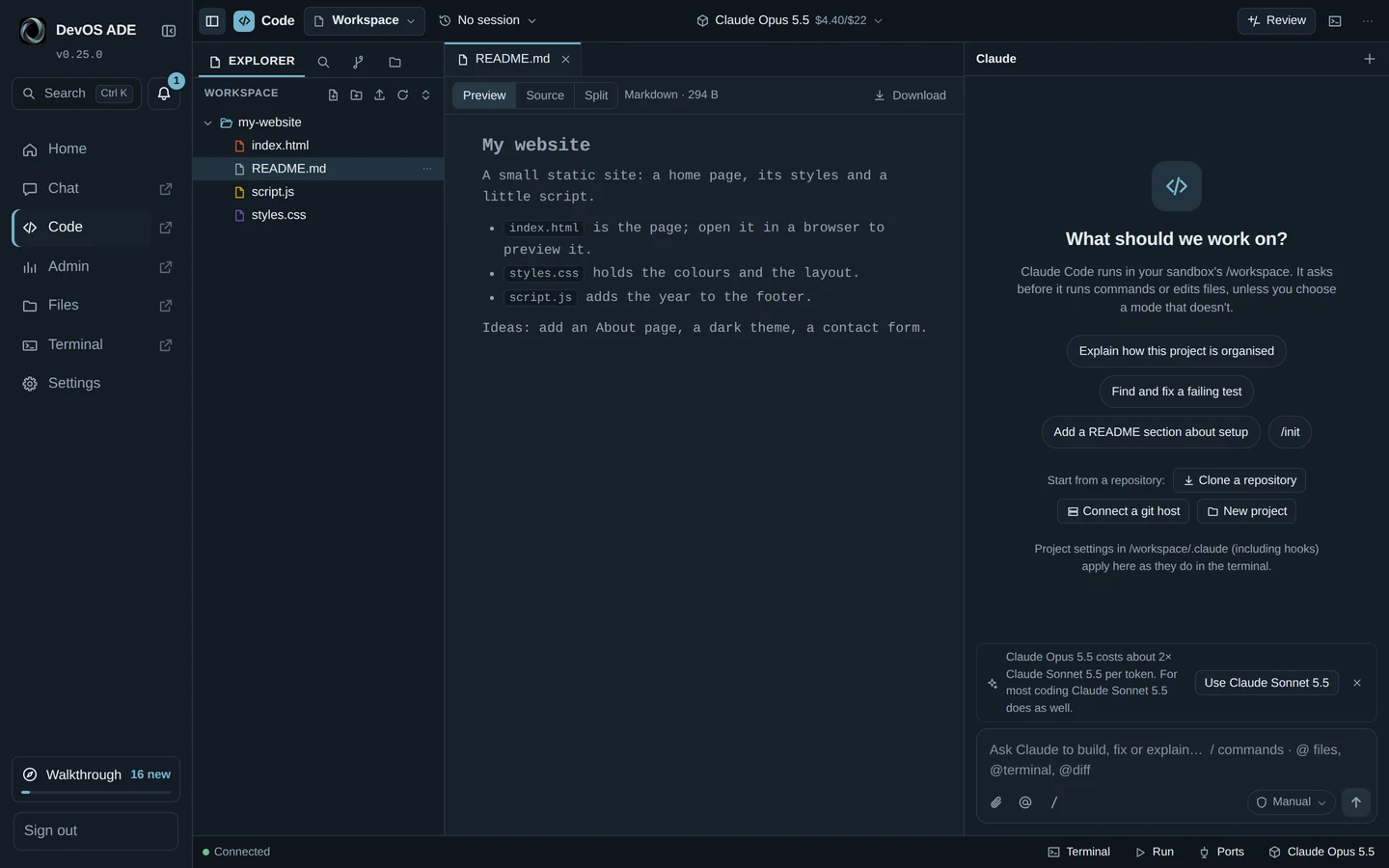The image size is (1389, 868).
Task: Open README.md row more options
Action: coord(426,169)
